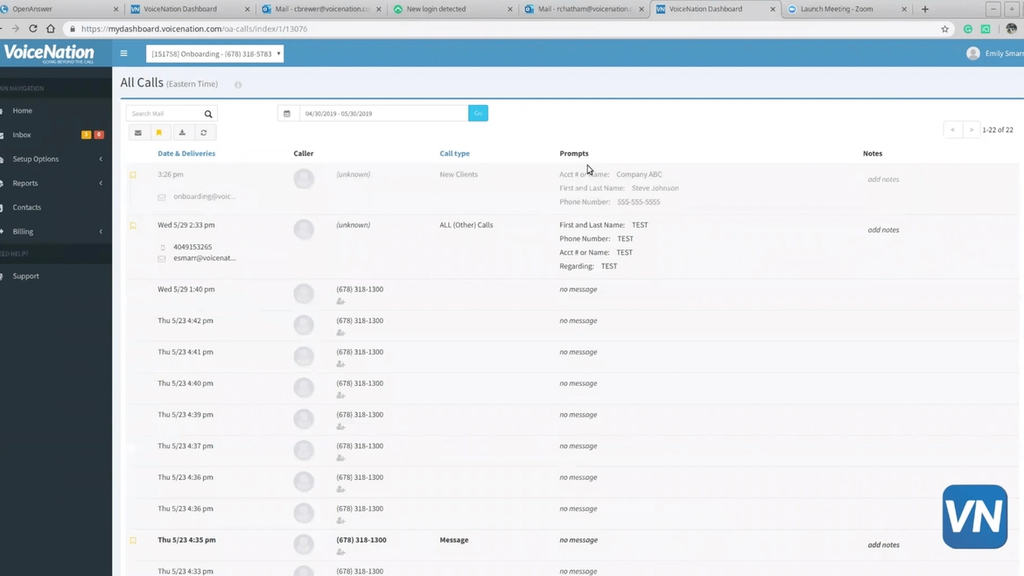Viewport: 1024px width, 576px height.
Task: Click caller avatar for the 3:26 pm call
Action: tap(304, 178)
